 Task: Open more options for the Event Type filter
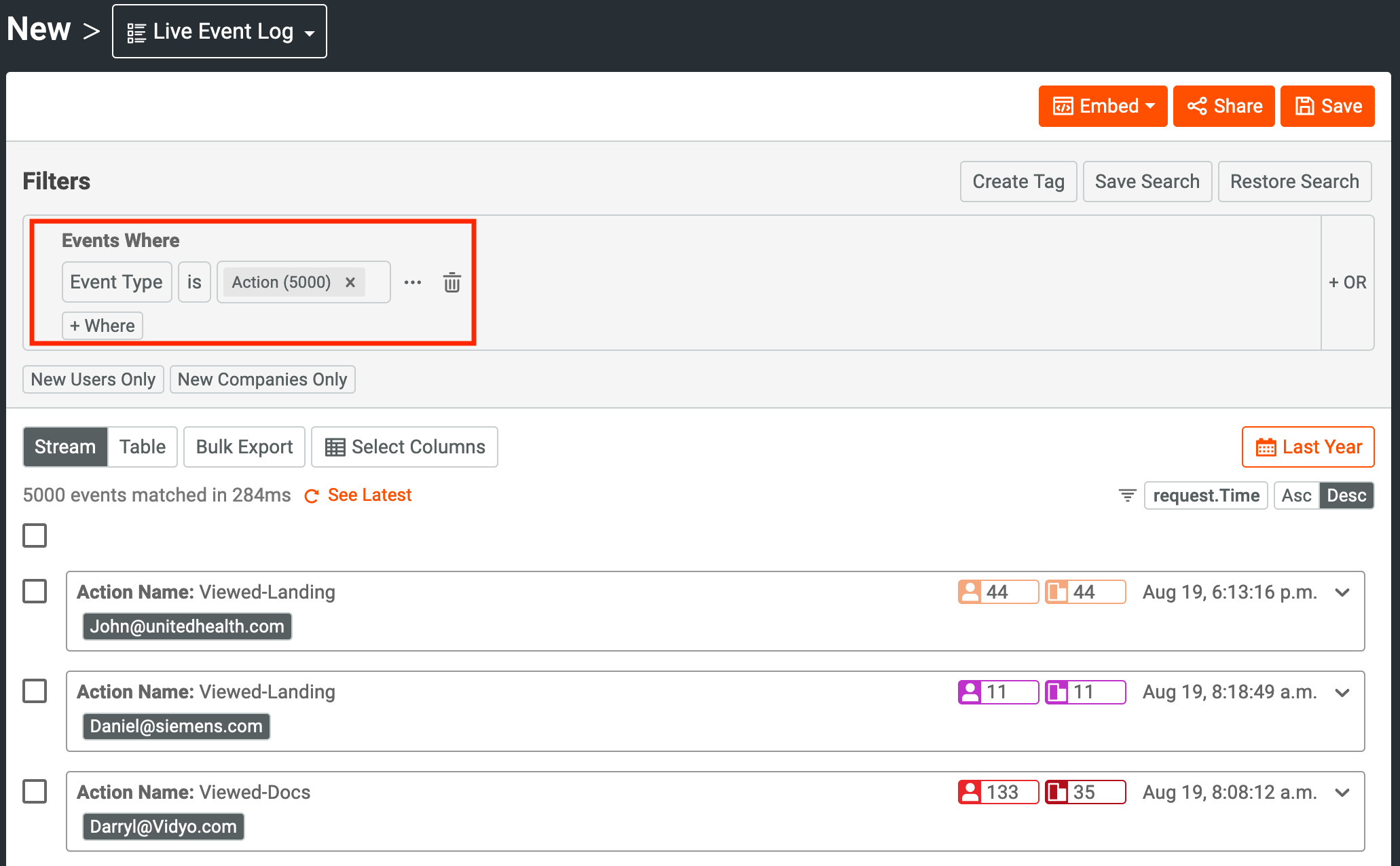point(413,282)
